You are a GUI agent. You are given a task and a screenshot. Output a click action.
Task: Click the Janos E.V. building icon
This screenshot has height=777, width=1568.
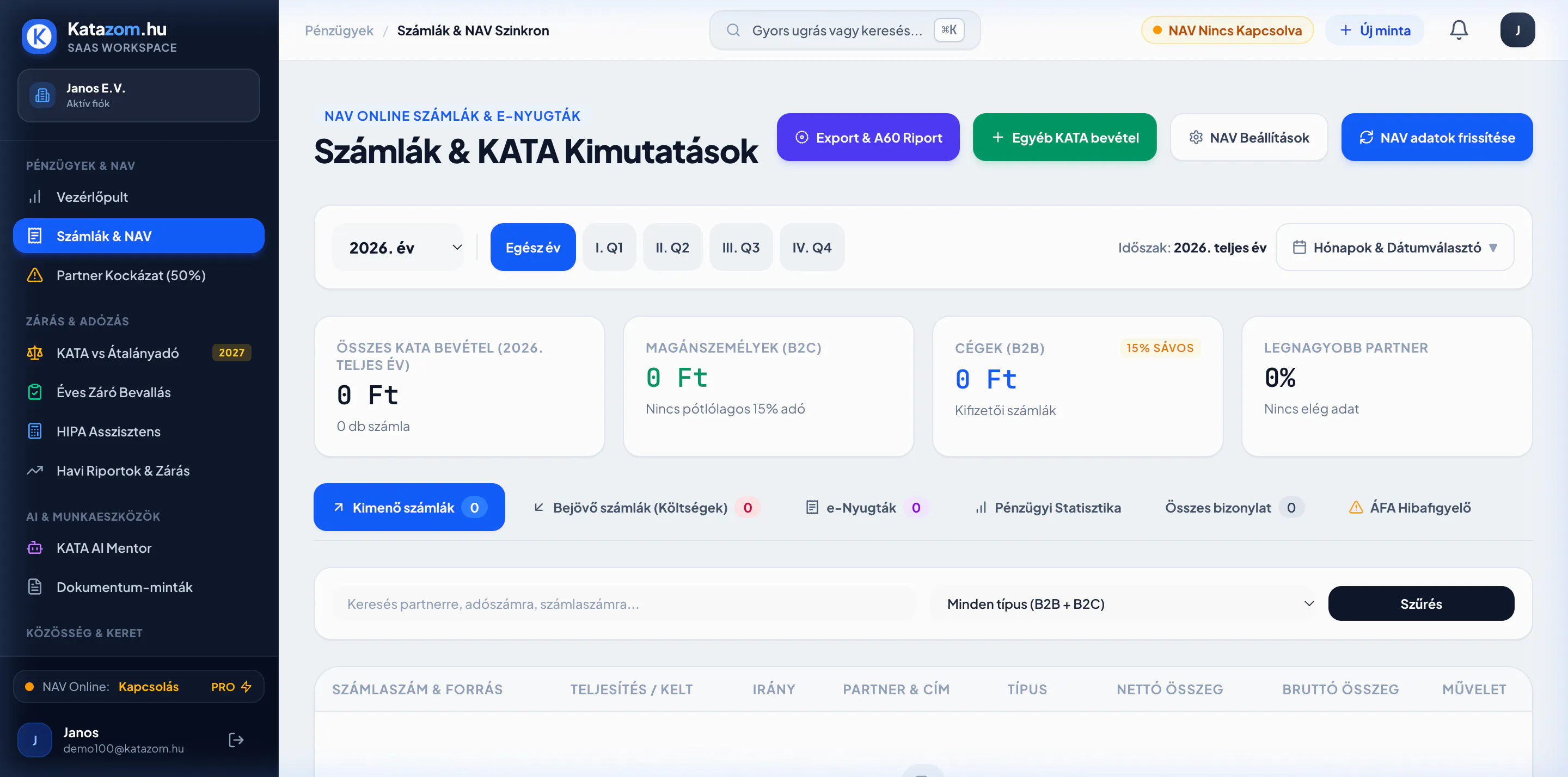(42, 96)
